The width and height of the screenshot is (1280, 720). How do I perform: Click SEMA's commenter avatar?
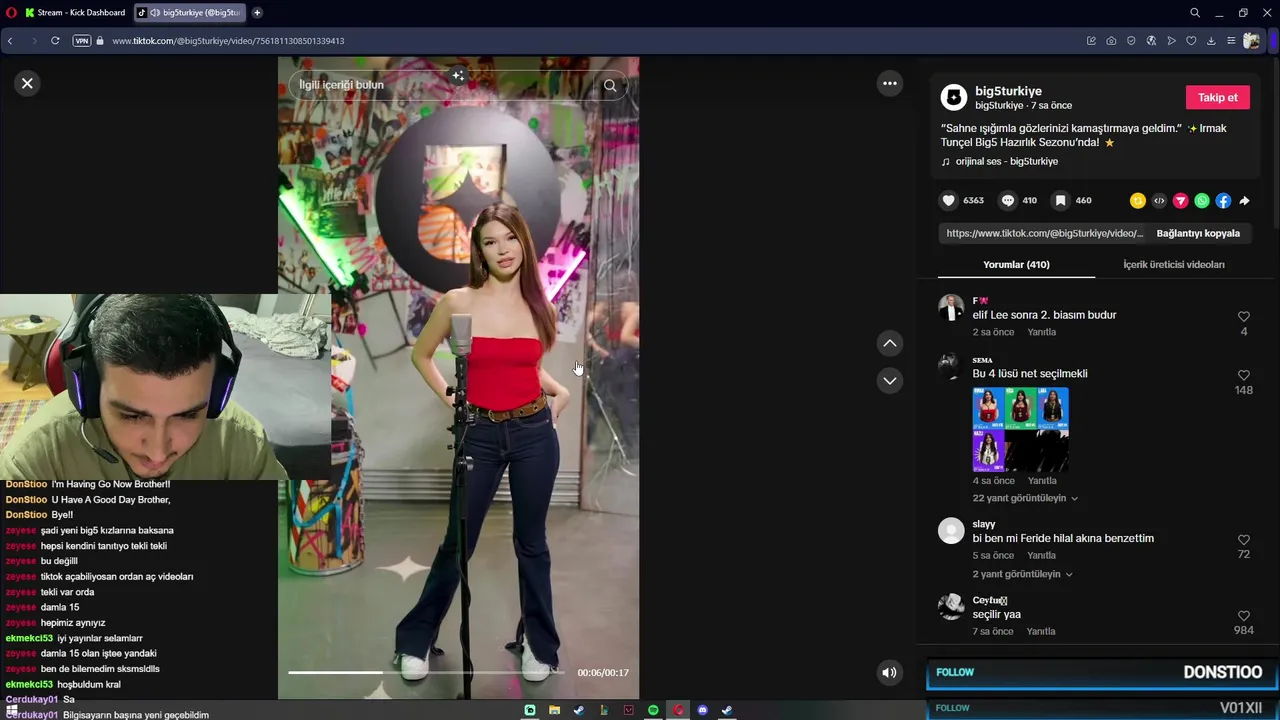[x=950, y=367]
